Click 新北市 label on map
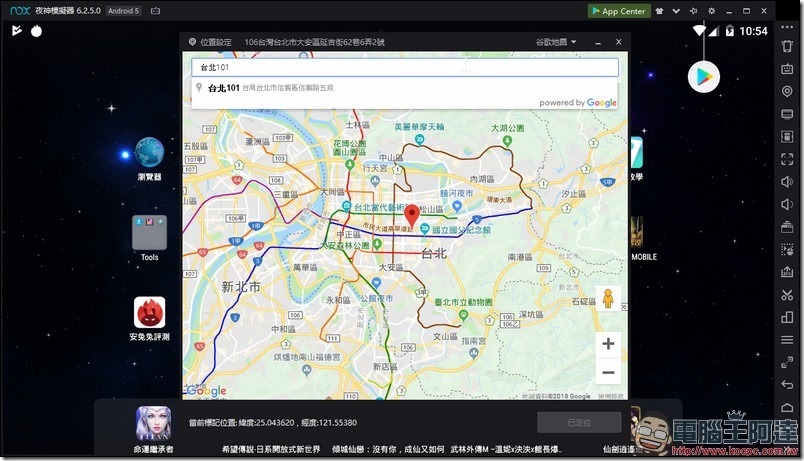This screenshot has width=804, height=461. click(241, 287)
